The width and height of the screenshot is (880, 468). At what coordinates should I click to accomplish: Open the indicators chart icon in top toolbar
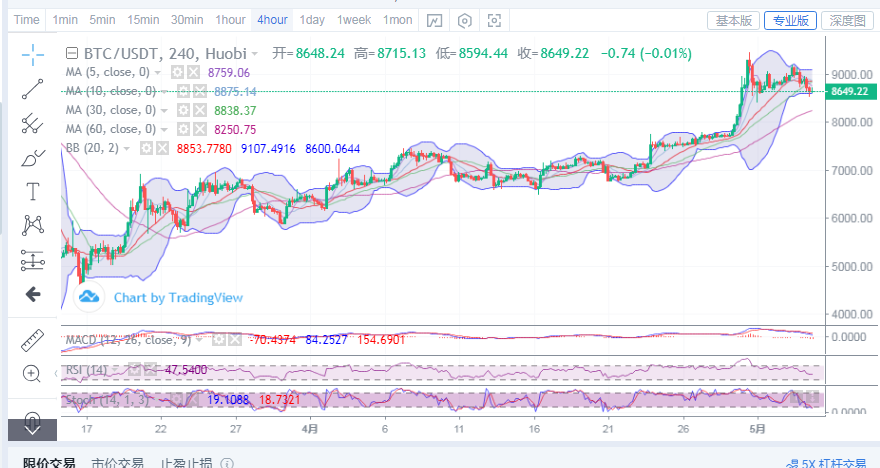[x=434, y=20]
